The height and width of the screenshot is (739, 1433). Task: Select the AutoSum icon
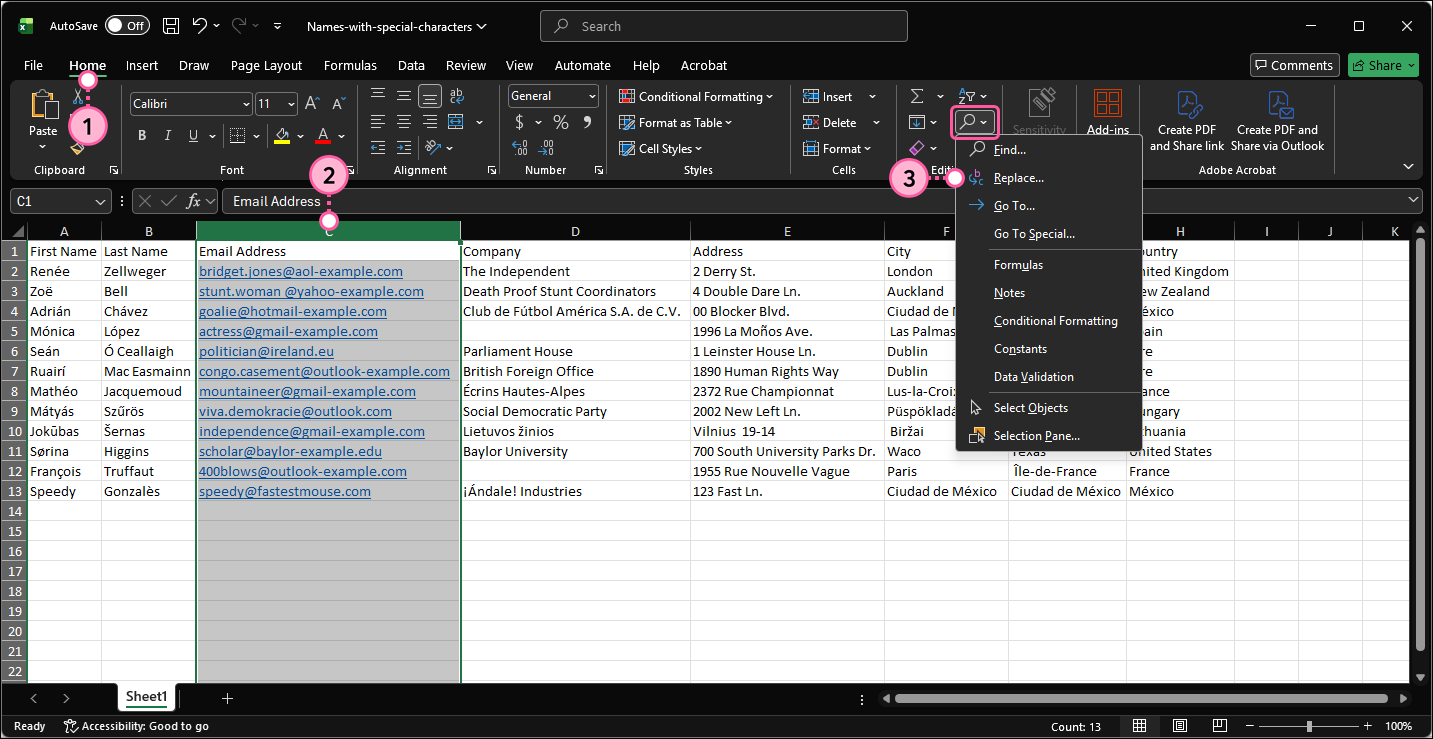[916, 96]
